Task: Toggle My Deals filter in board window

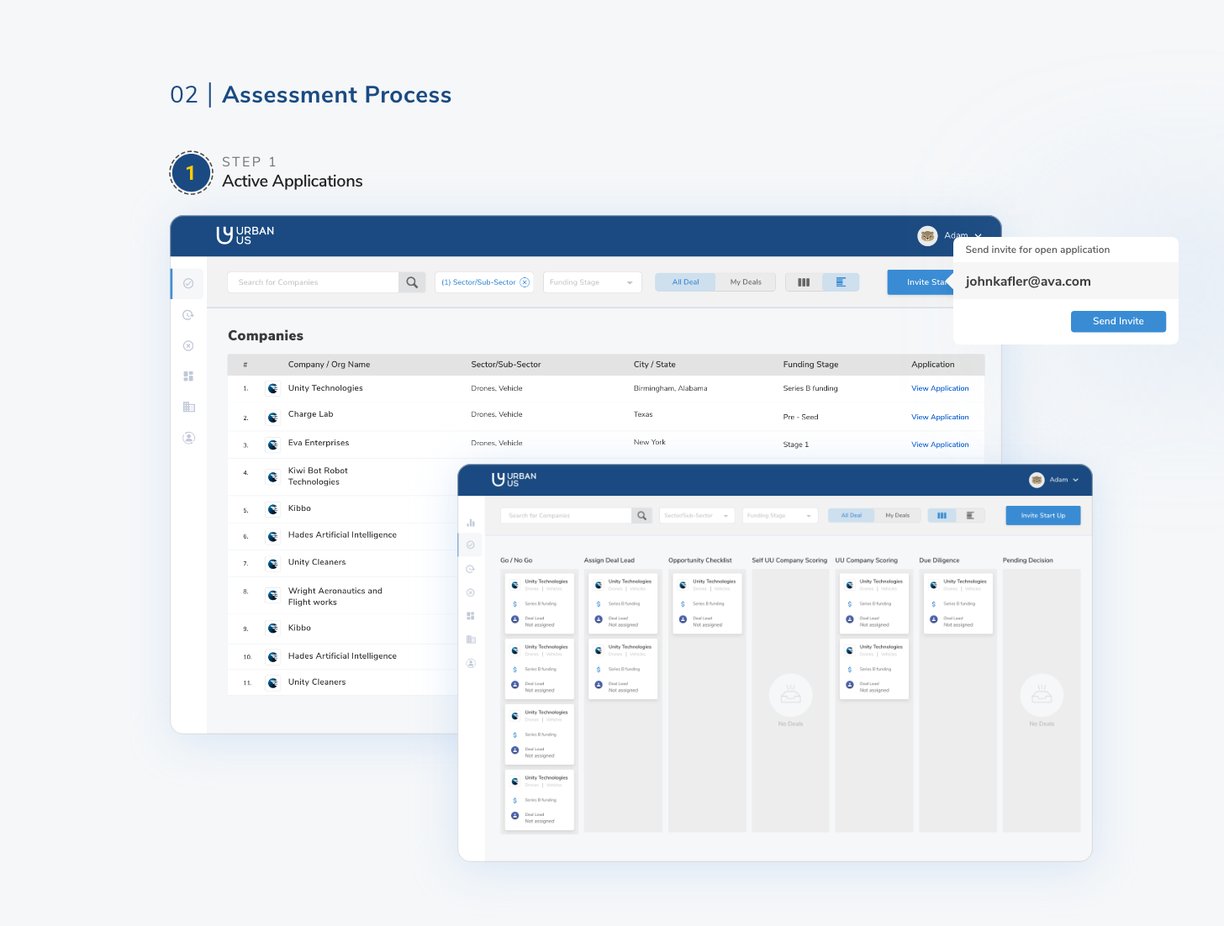Action: pyautogui.click(x=898, y=516)
